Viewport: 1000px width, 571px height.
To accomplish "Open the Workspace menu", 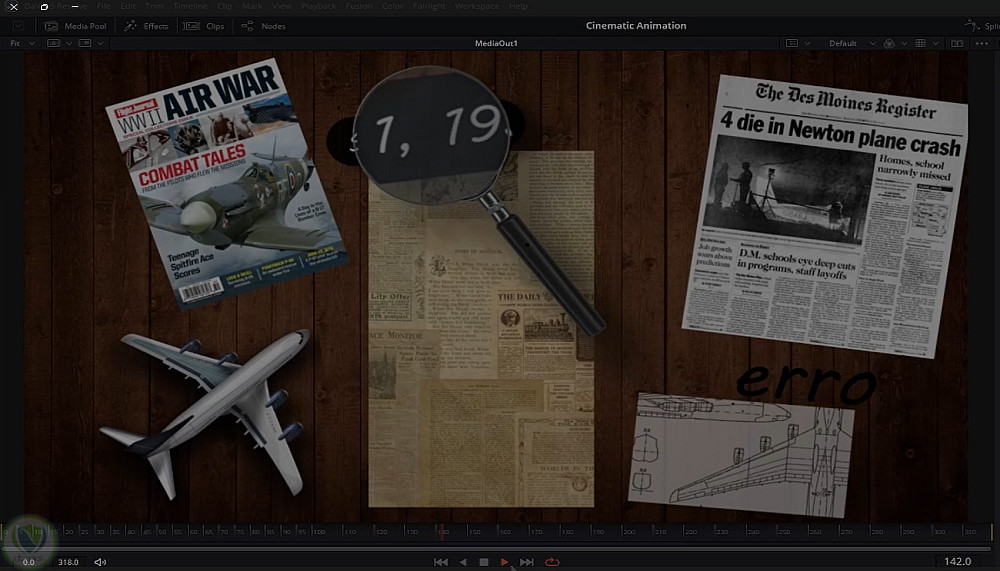I will [477, 6].
